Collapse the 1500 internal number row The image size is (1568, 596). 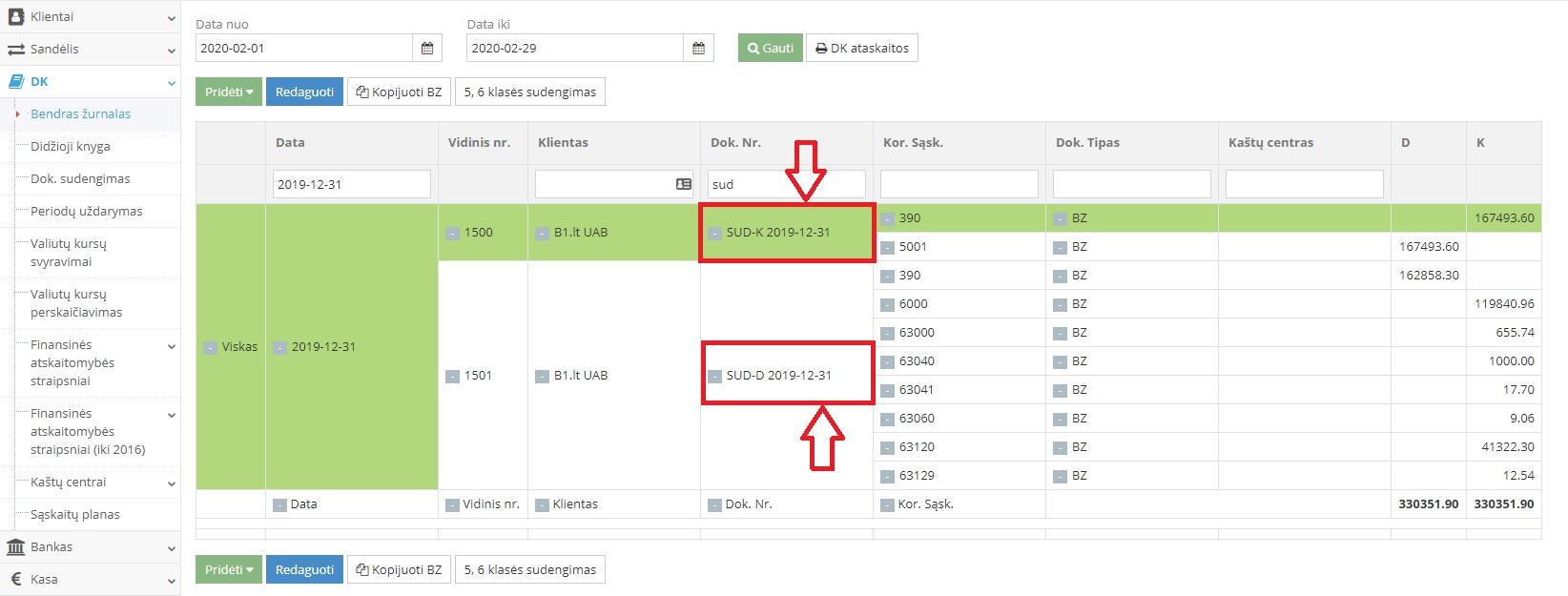pyautogui.click(x=453, y=233)
